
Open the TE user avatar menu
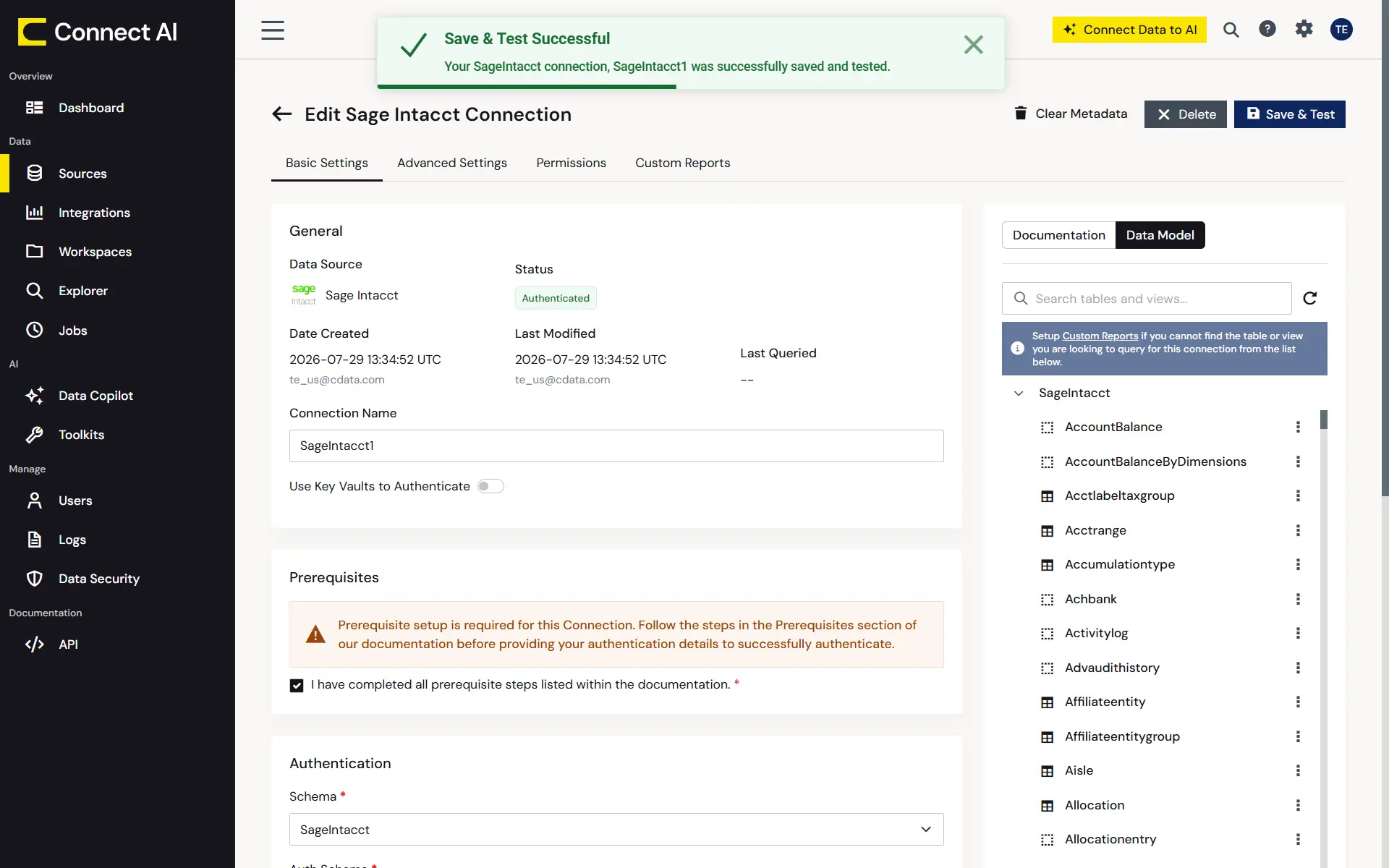coord(1341,29)
